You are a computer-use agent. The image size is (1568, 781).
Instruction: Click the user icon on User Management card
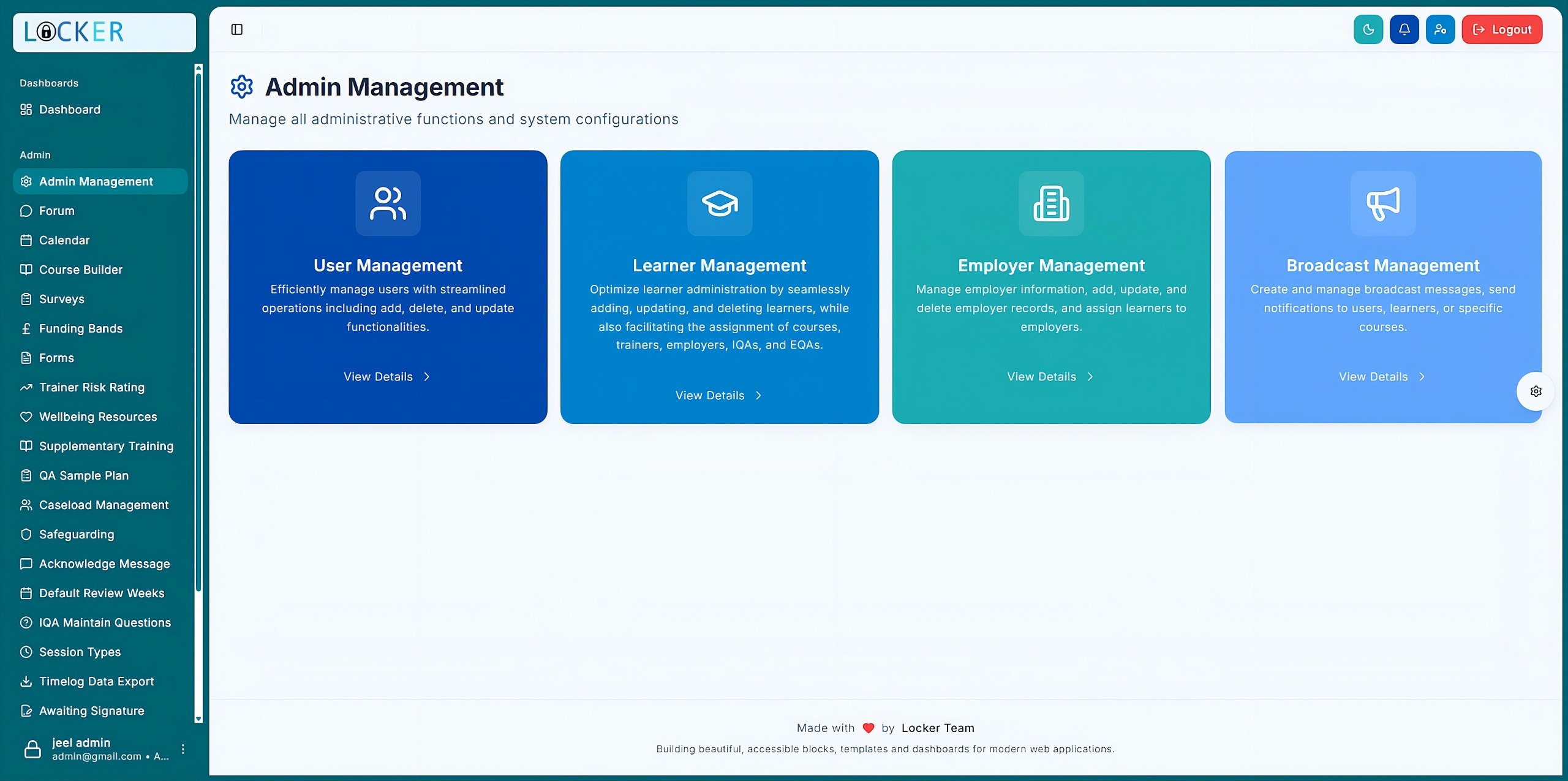point(387,203)
